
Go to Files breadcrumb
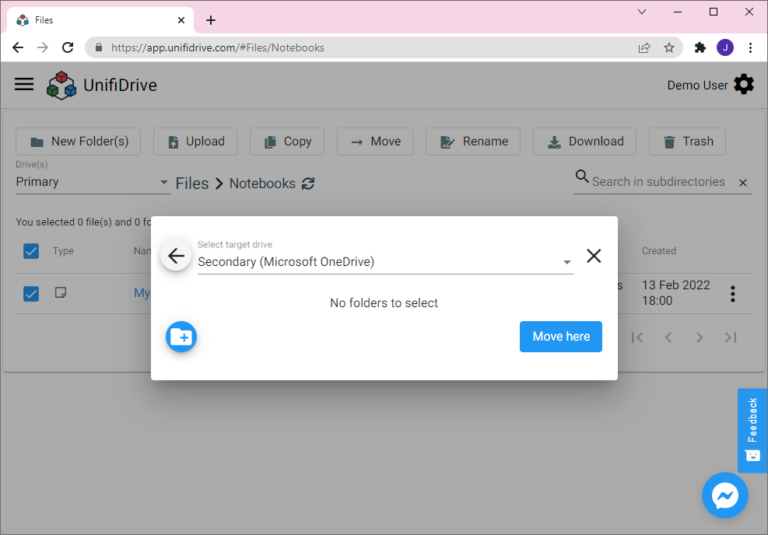(192, 183)
